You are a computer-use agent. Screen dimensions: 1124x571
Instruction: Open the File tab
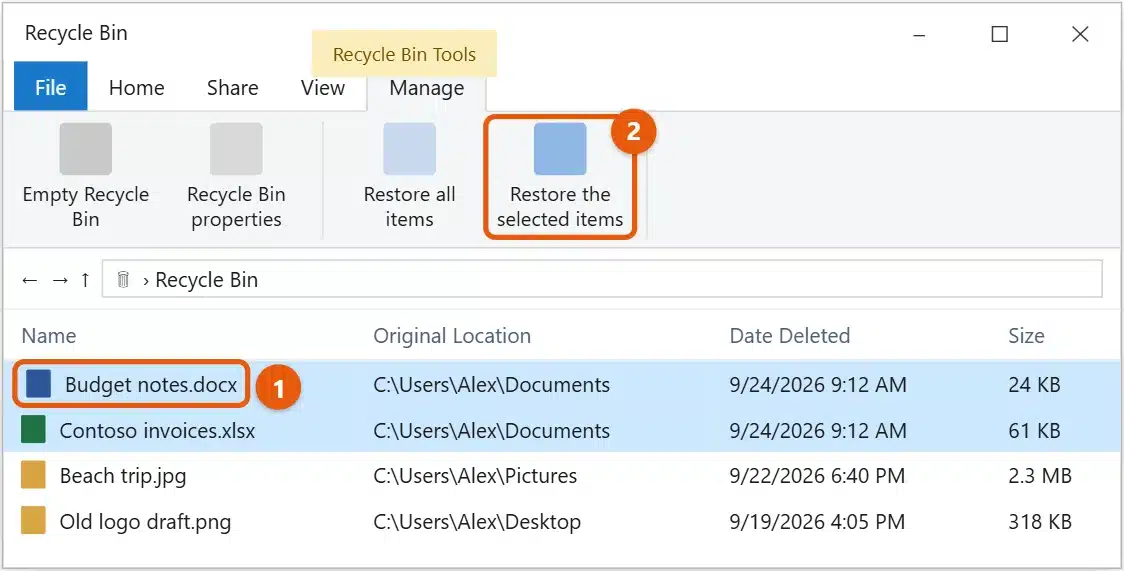point(51,87)
